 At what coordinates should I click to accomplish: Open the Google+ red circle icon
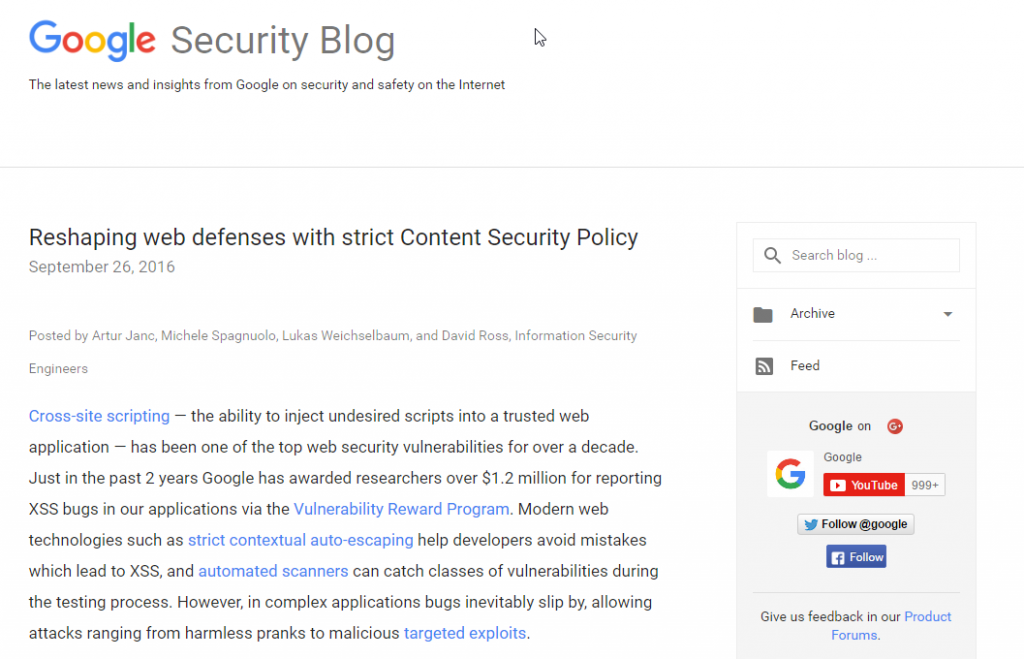[x=895, y=426]
